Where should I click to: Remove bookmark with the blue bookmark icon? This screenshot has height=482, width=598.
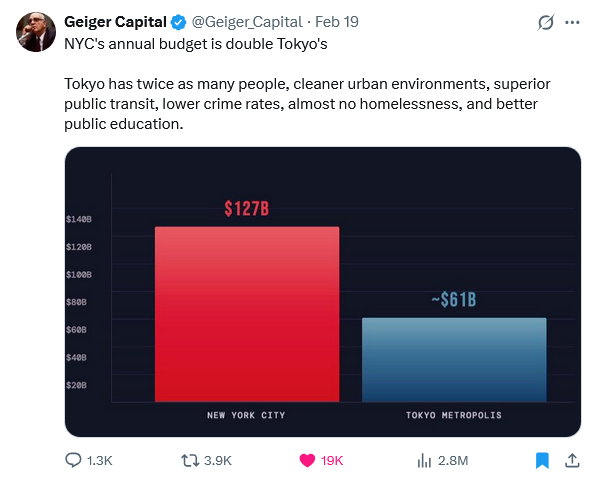tap(542, 461)
